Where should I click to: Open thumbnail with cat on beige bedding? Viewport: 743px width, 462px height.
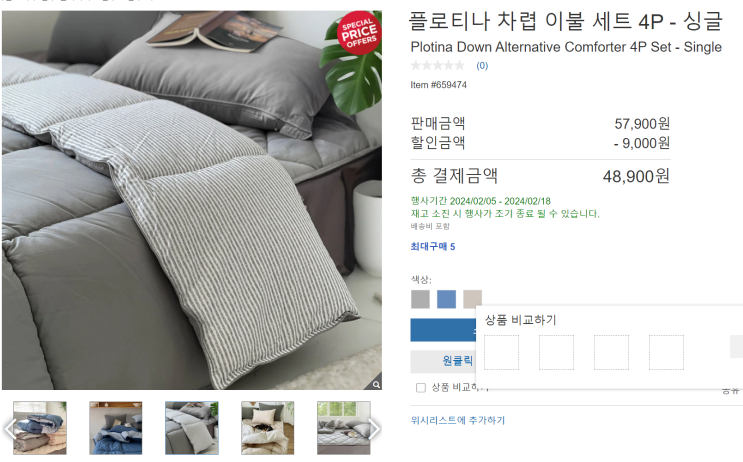(268, 428)
